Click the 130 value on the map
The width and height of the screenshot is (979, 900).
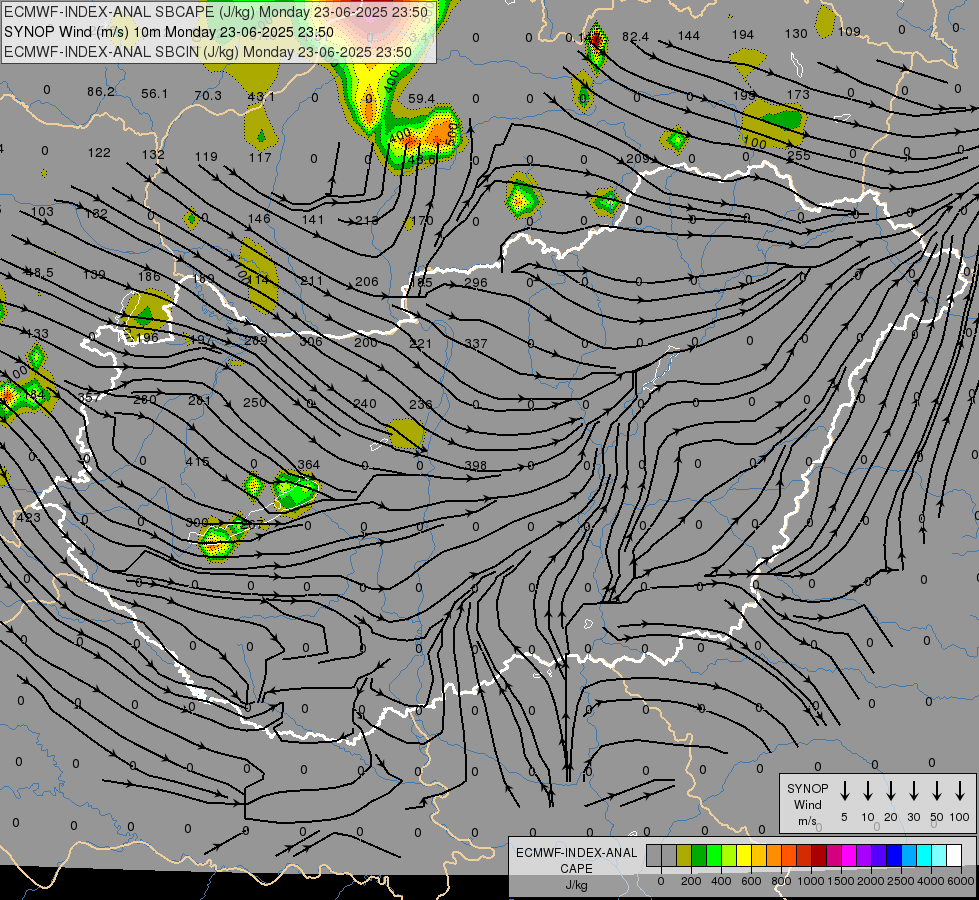(x=796, y=34)
